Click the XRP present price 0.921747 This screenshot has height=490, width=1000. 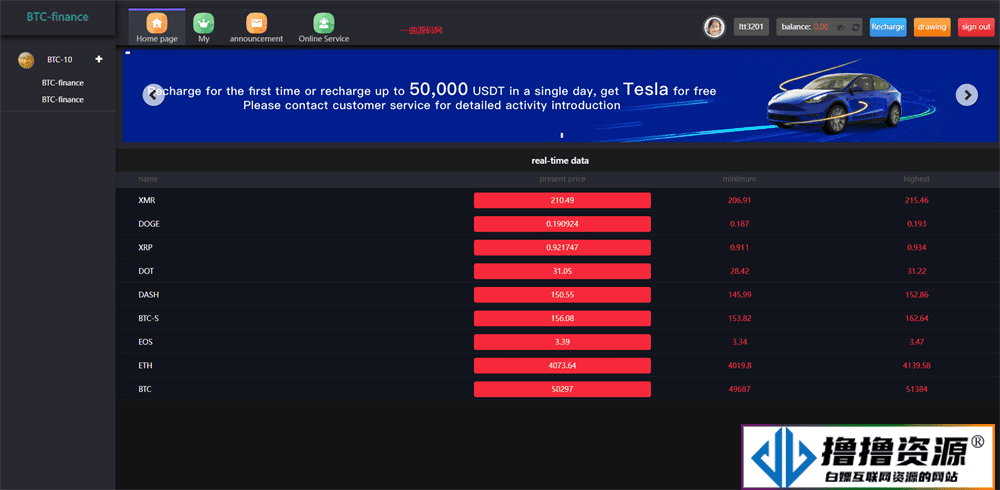pos(562,248)
